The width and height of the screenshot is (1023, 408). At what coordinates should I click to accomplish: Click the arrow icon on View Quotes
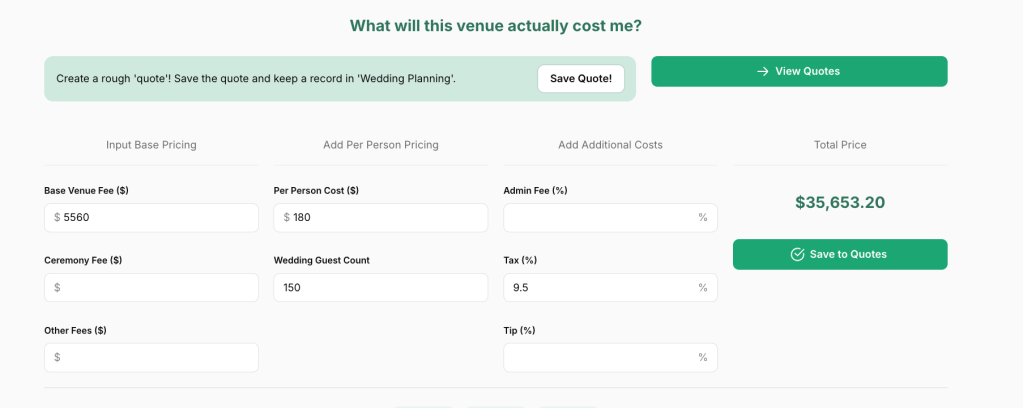(762, 71)
